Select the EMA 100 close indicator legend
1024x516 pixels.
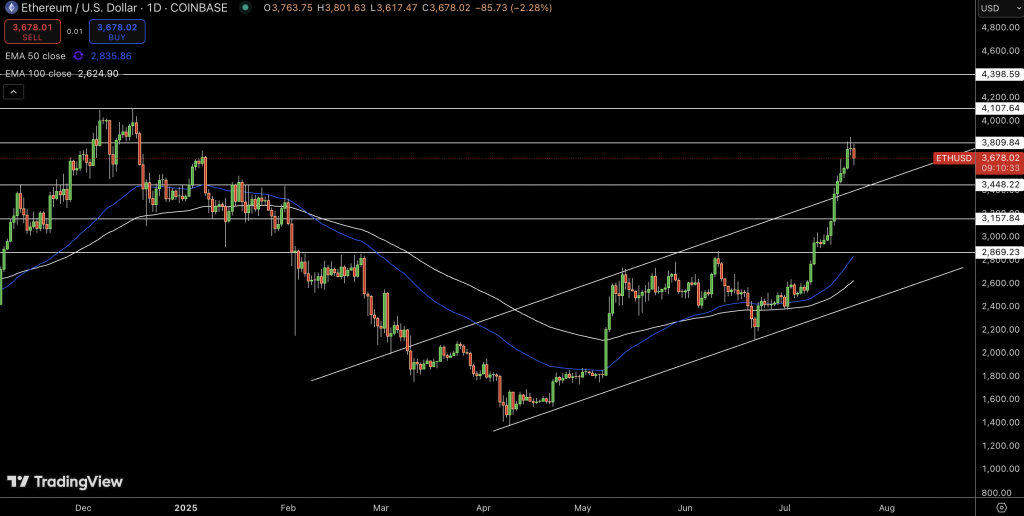(x=38, y=74)
